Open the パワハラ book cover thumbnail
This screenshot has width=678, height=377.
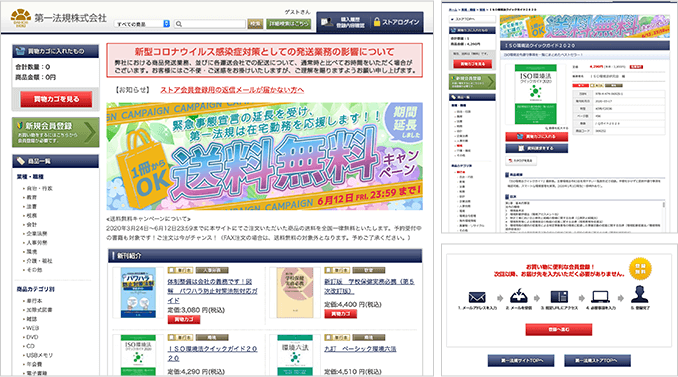(138, 293)
